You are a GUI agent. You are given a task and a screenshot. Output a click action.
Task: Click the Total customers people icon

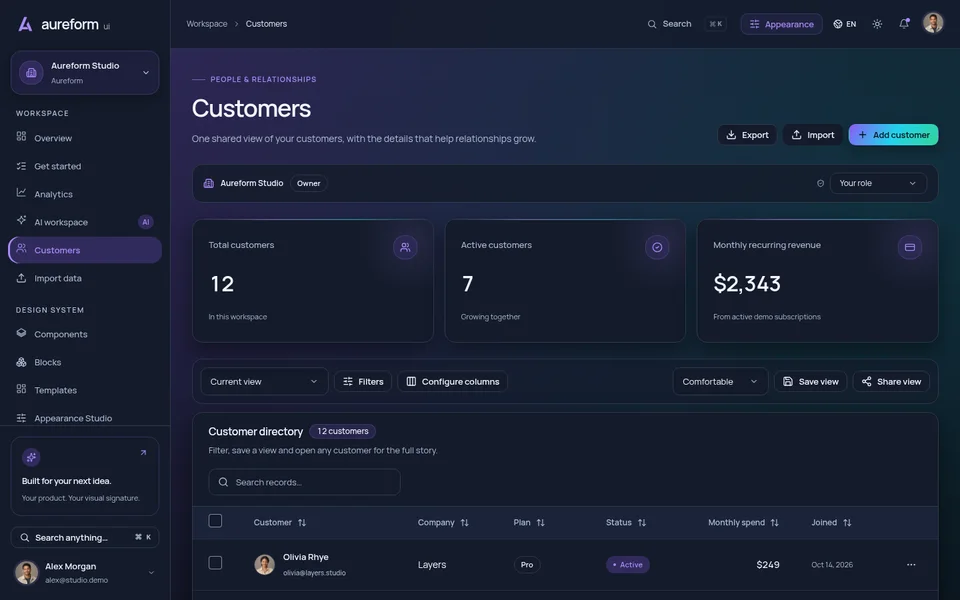click(x=405, y=247)
